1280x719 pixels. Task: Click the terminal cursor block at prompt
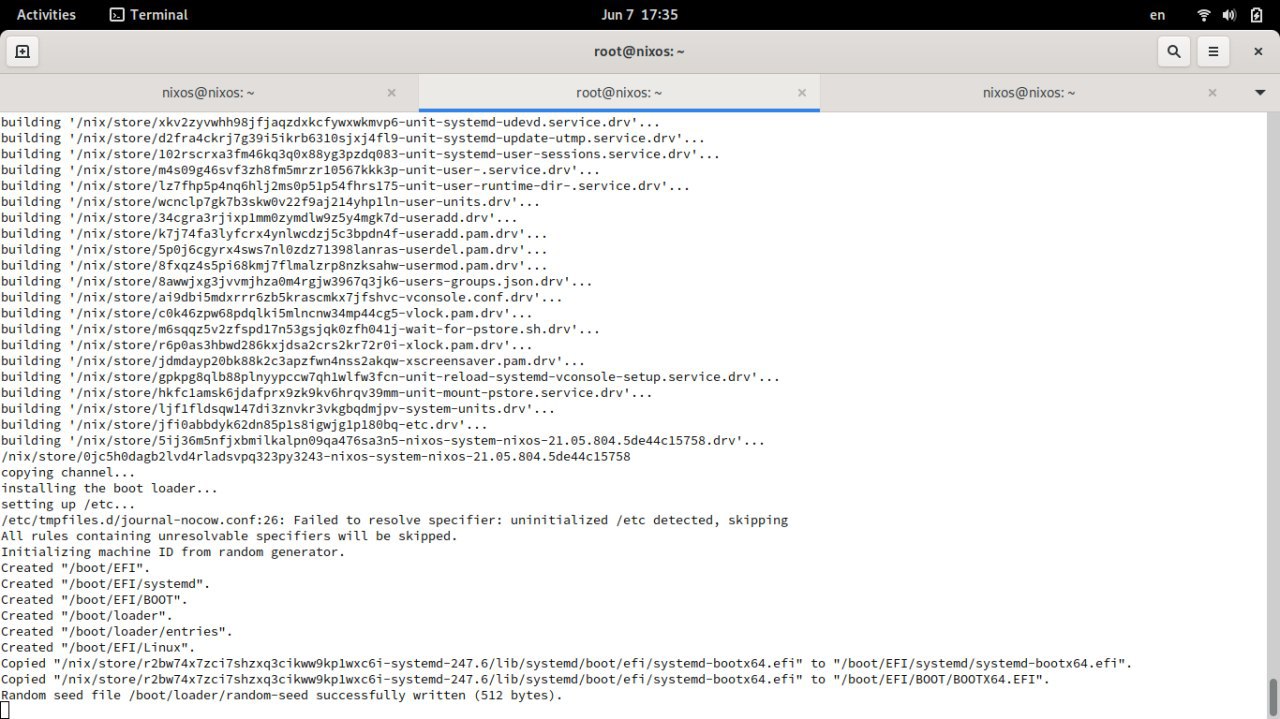[4, 711]
